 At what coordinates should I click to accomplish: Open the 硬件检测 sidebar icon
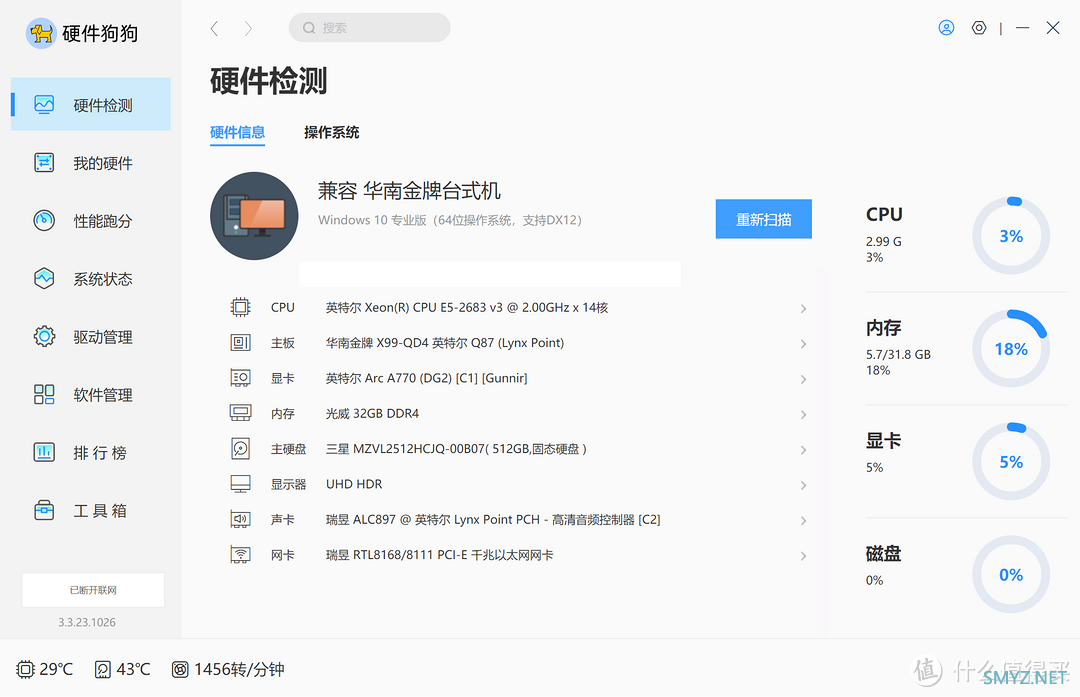click(44, 105)
